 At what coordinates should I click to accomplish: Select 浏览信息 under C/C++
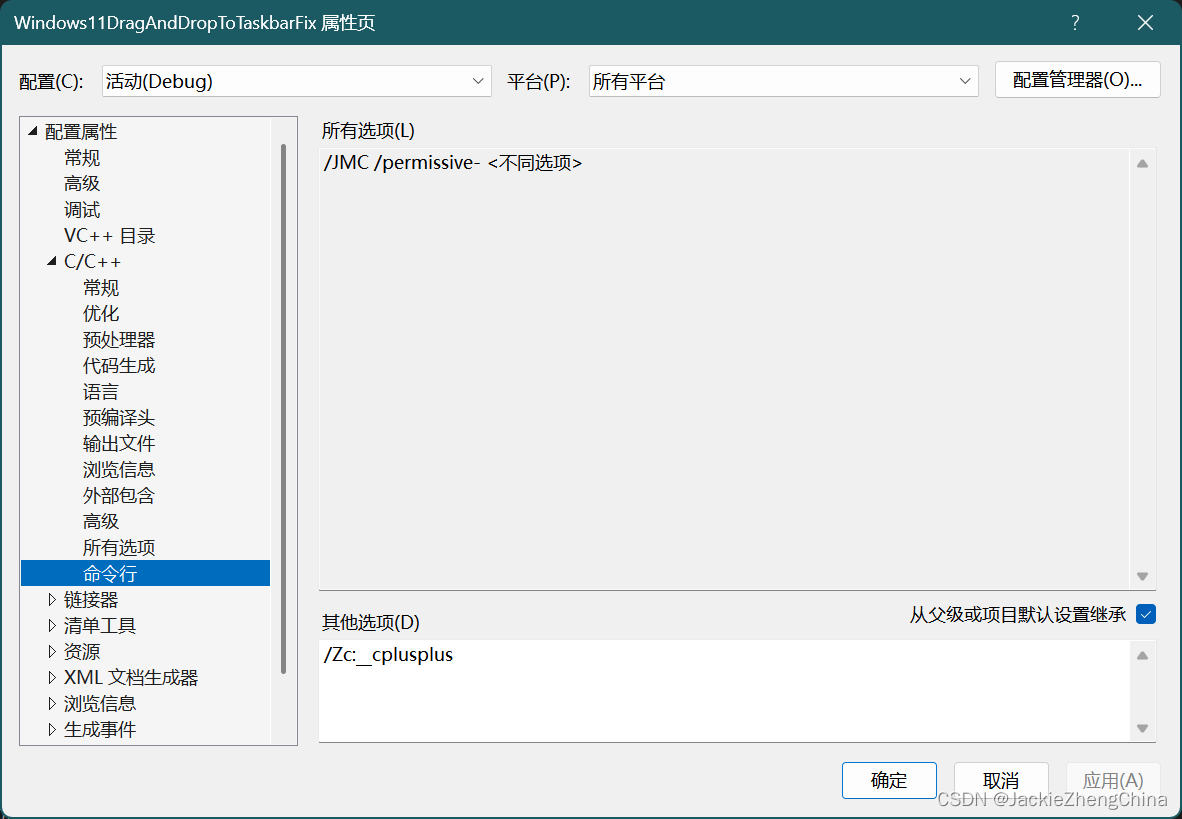[x=119, y=469]
